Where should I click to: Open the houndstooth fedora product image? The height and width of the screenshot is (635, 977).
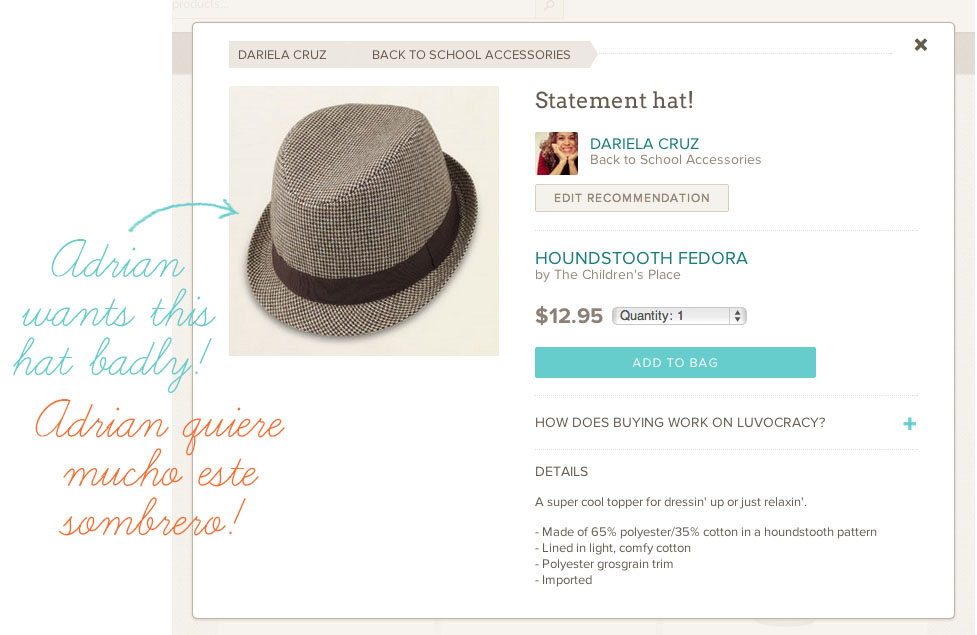coord(363,221)
